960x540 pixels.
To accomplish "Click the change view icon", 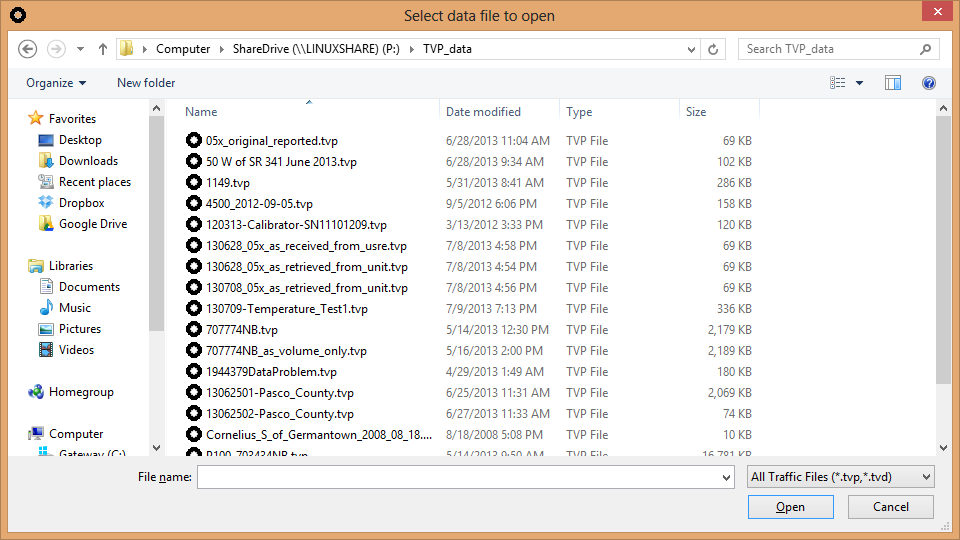I will [838, 83].
